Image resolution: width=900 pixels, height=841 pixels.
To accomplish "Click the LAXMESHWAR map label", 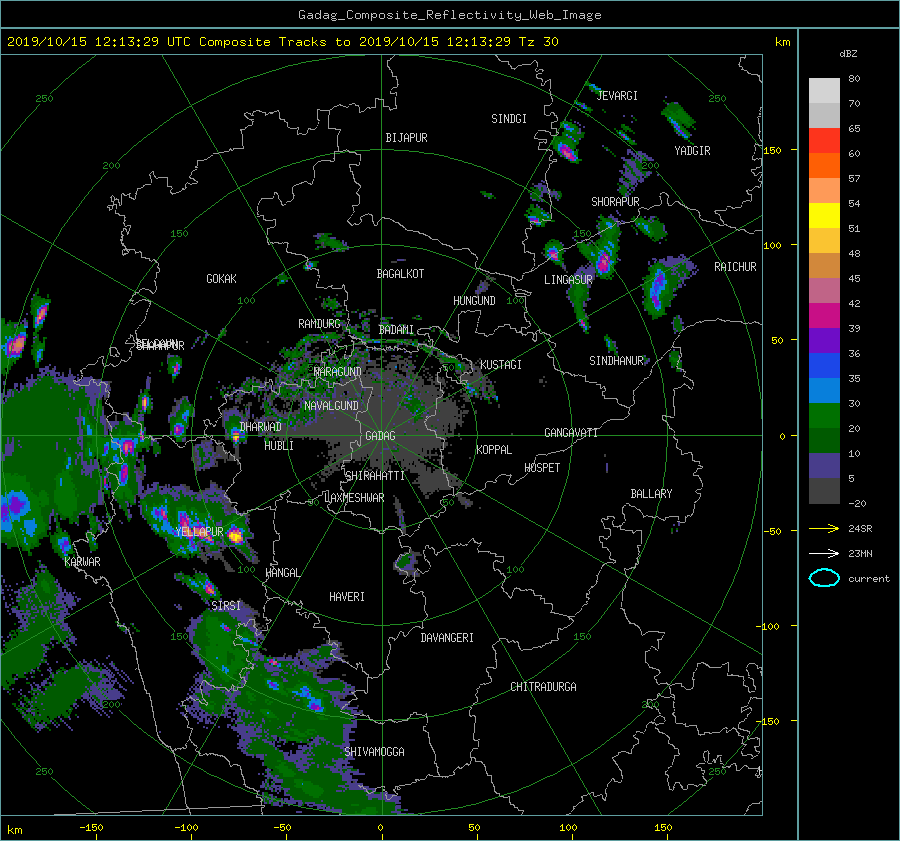I will pyautogui.click(x=354, y=498).
